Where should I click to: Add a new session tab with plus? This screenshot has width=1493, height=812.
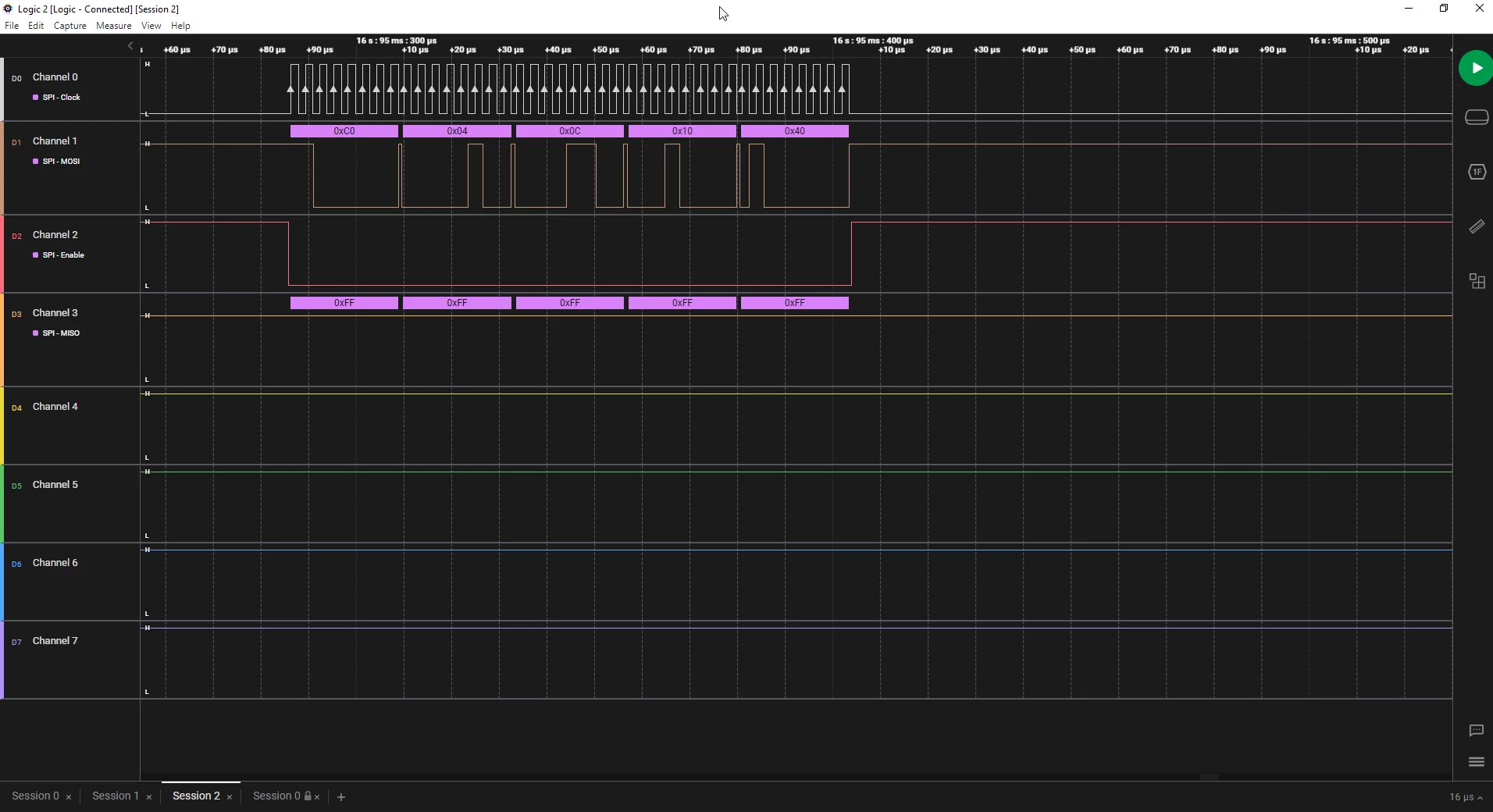341,797
